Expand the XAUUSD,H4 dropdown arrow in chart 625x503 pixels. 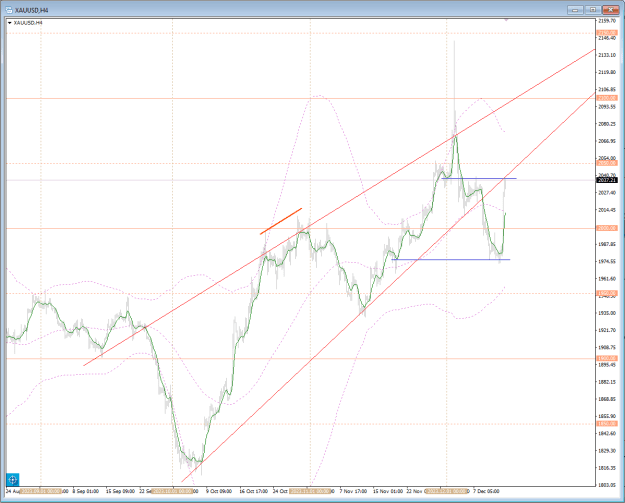[10, 23]
